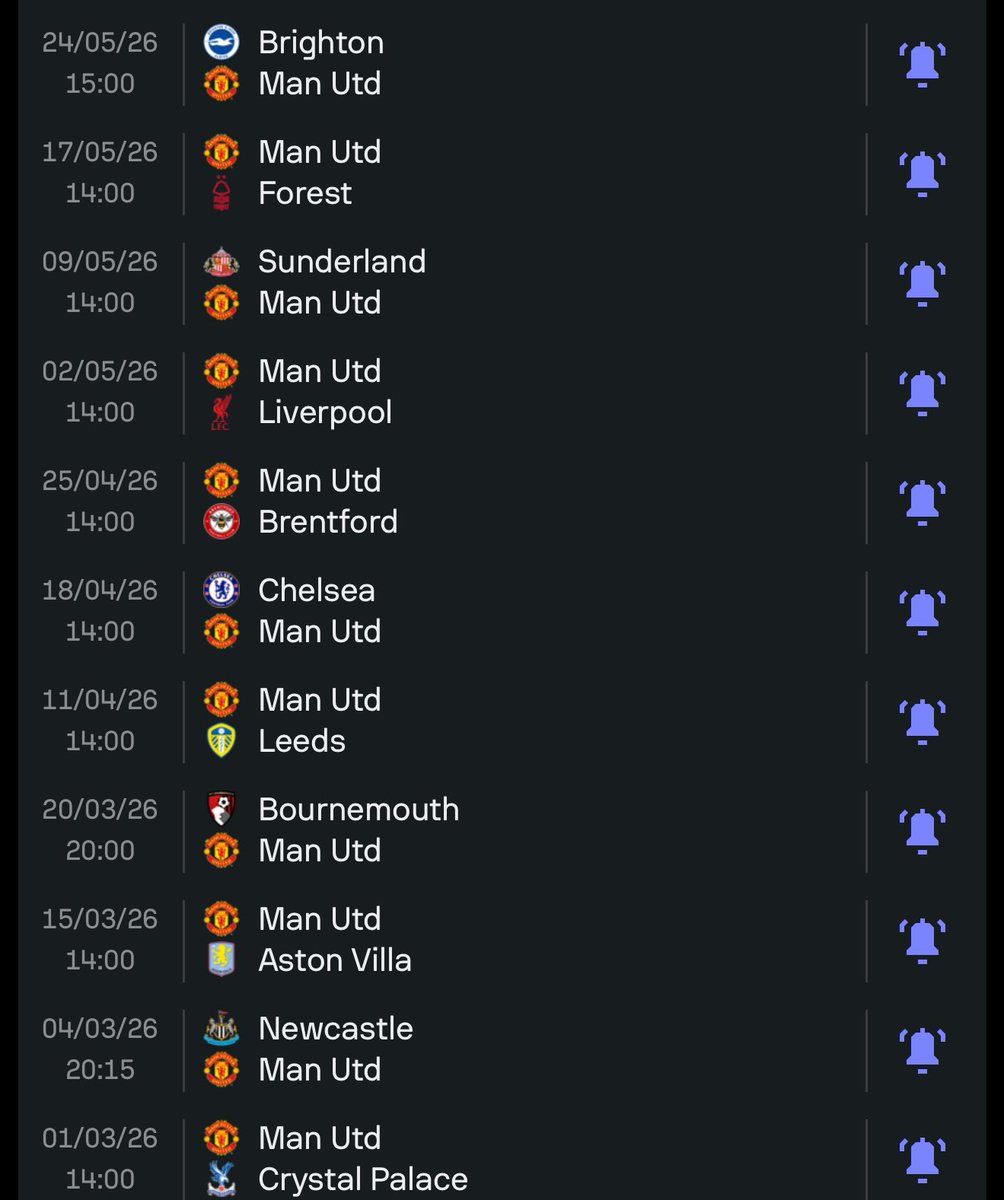Select the Bournemouth team name
Screen dimensions: 1004x1200
click(359, 809)
